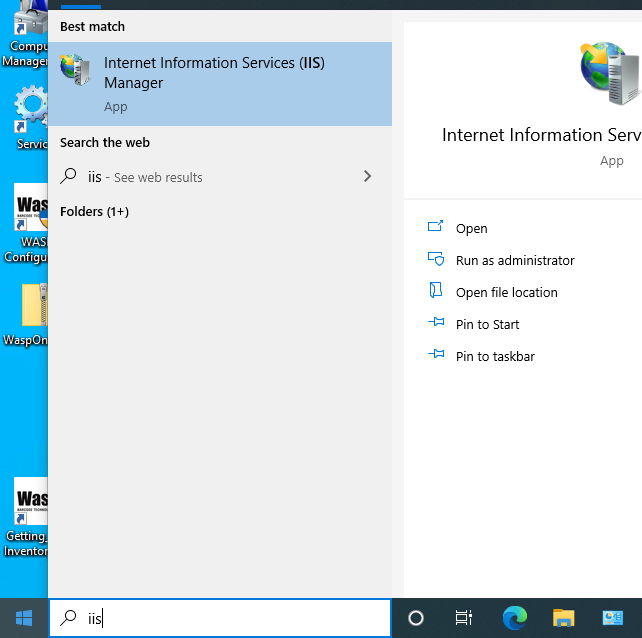
Task: Open Cortana circle in the taskbar
Action: (416, 618)
